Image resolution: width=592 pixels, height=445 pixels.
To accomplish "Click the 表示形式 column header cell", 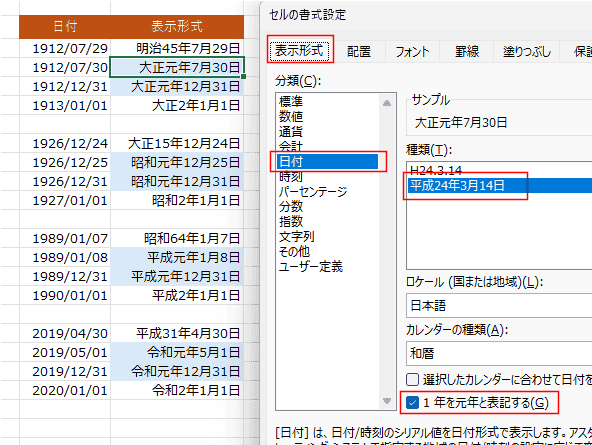I will [177, 26].
